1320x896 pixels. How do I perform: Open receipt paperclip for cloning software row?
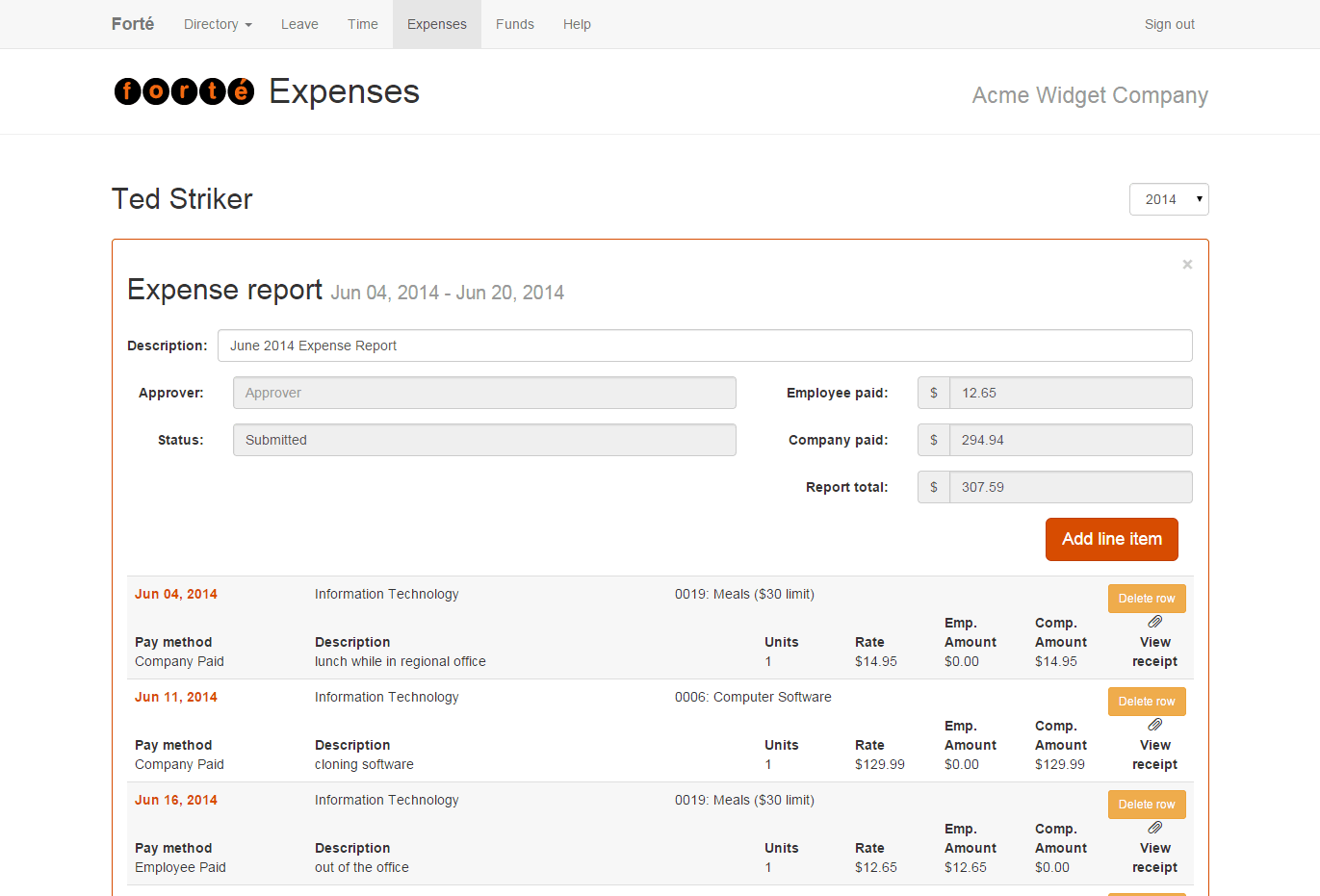pos(1154,725)
